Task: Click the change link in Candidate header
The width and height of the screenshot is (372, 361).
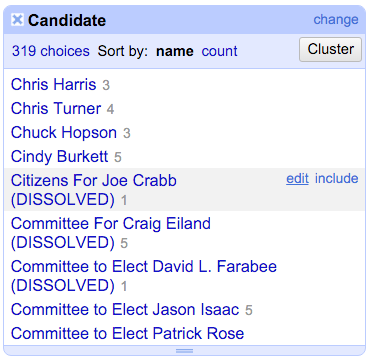Action: 336,19
